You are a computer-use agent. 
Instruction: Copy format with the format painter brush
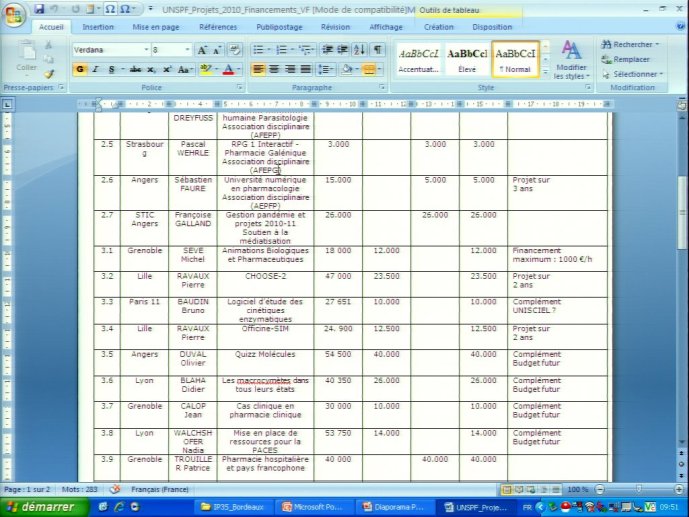[48, 74]
